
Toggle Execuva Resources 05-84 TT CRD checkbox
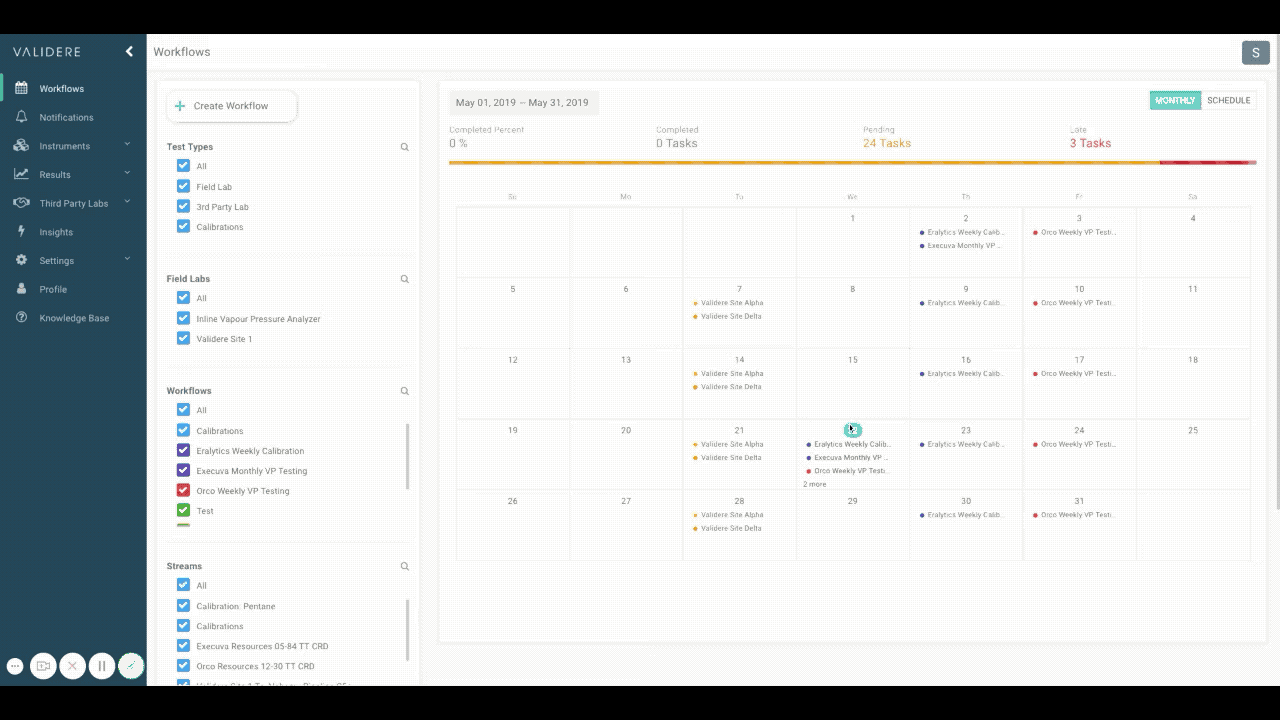point(183,645)
